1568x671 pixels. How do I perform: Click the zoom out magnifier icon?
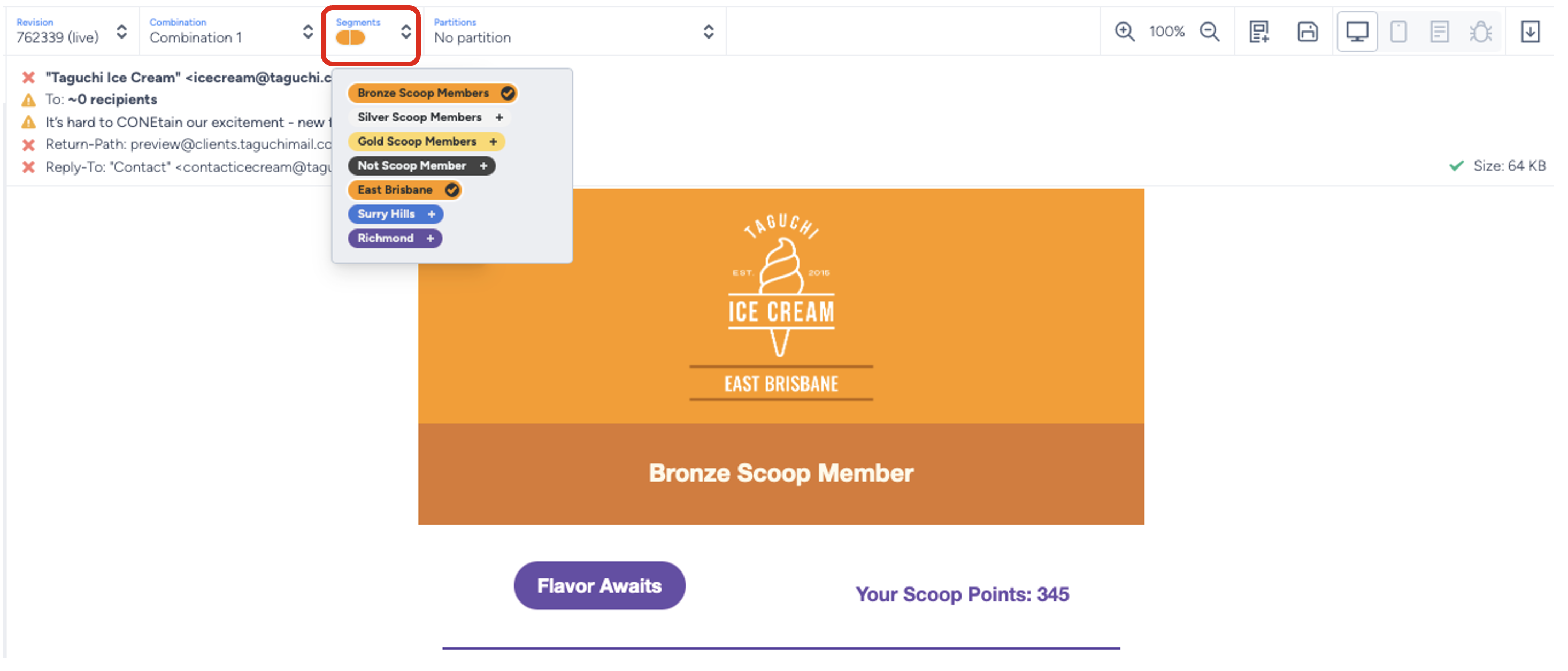(1210, 32)
